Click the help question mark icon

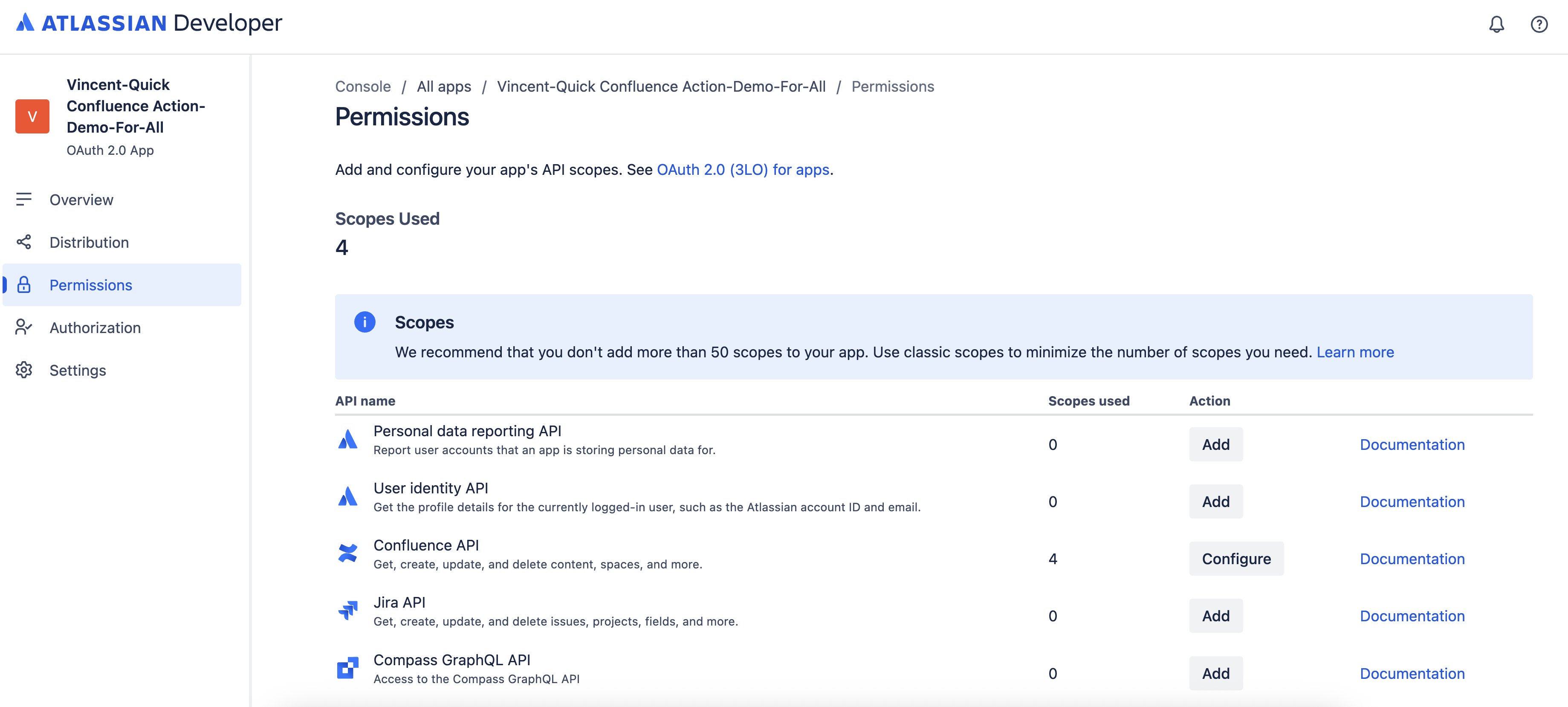[x=1539, y=24]
